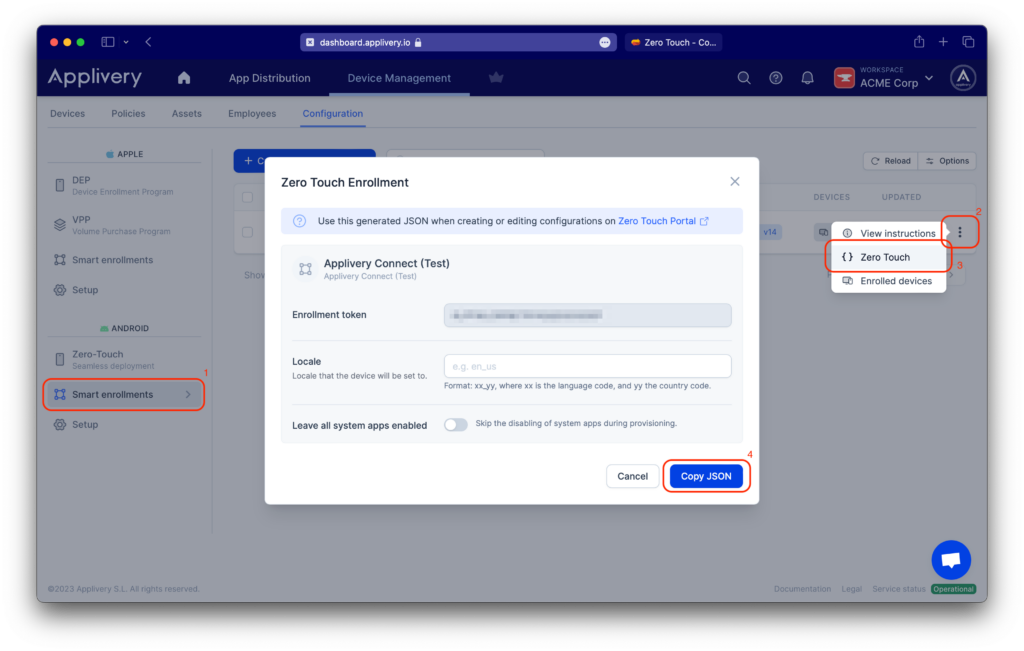Choose Zero Touch from context menu
This screenshot has height=651, width=1024.
click(888, 257)
